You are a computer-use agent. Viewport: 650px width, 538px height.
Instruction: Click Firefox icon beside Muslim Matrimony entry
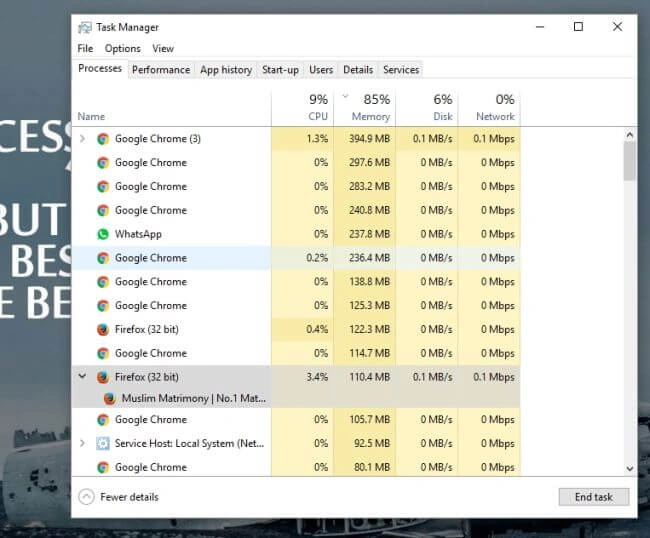(109, 398)
